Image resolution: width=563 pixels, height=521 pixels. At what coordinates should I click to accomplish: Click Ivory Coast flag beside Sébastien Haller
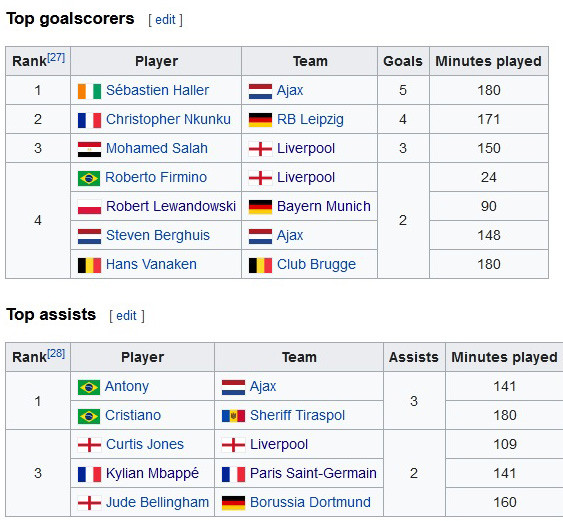[x=89, y=91]
